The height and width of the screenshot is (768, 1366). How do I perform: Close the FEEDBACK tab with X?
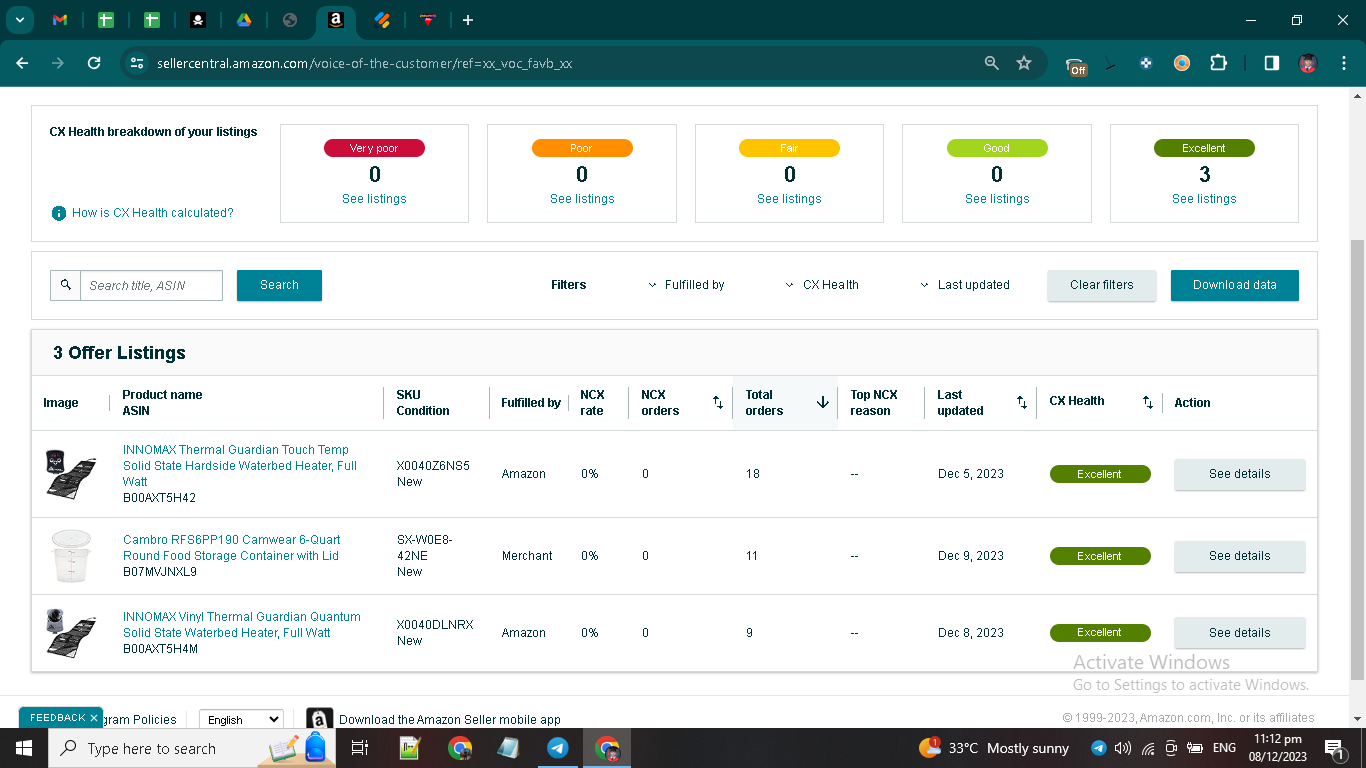coord(94,718)
